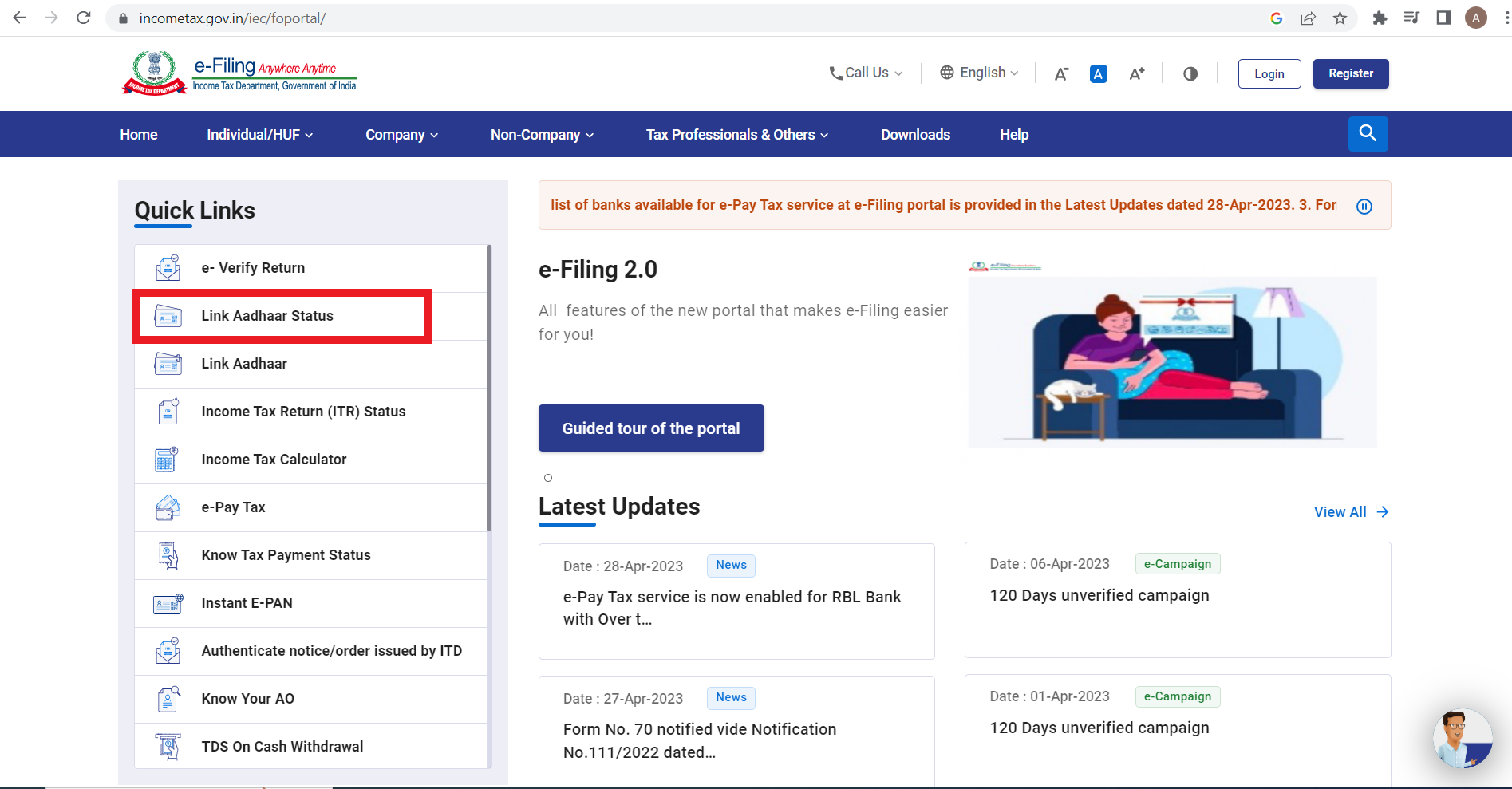This screenshot has height=789, width=1512.
Task: Click the Link Aadhaar card icon
Action: click(168, 364)
